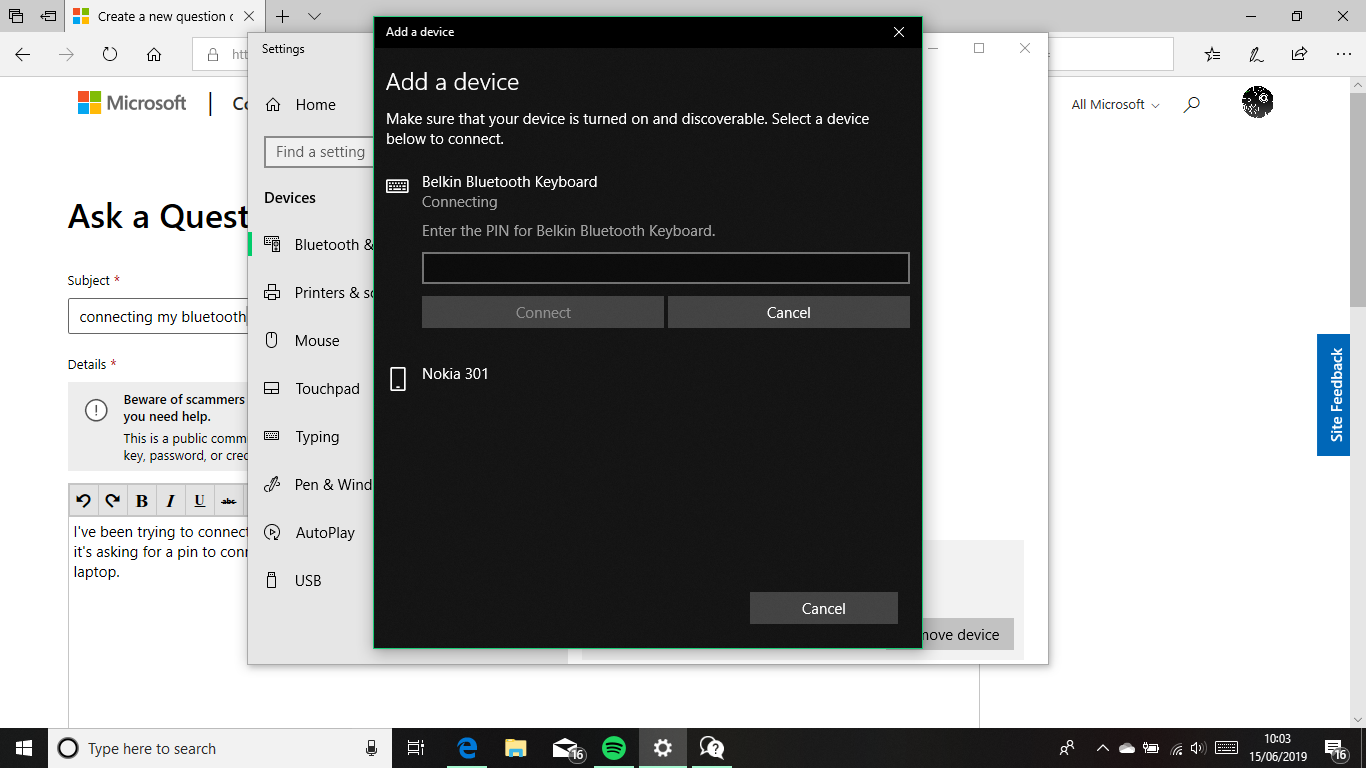
Task: Open Home in the Settings window
Action: click(301, 105)
